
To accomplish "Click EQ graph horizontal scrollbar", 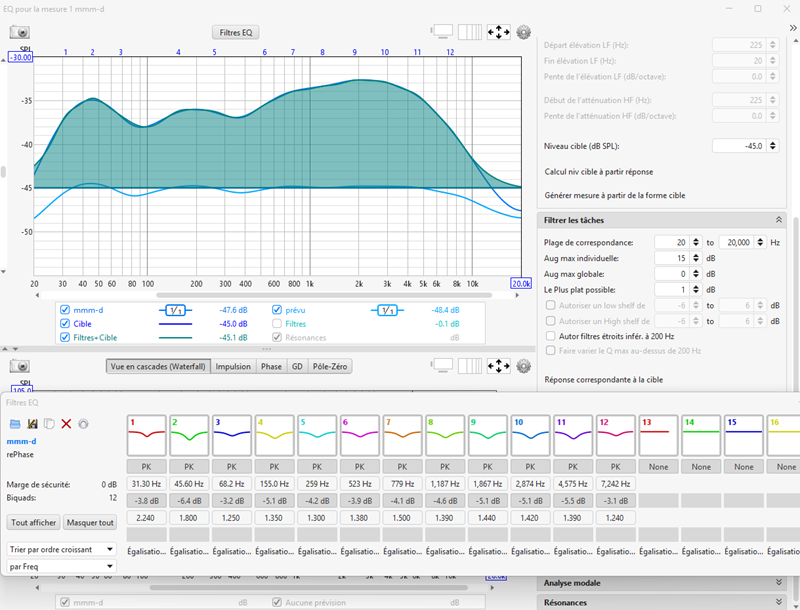I will pos(323,295).
